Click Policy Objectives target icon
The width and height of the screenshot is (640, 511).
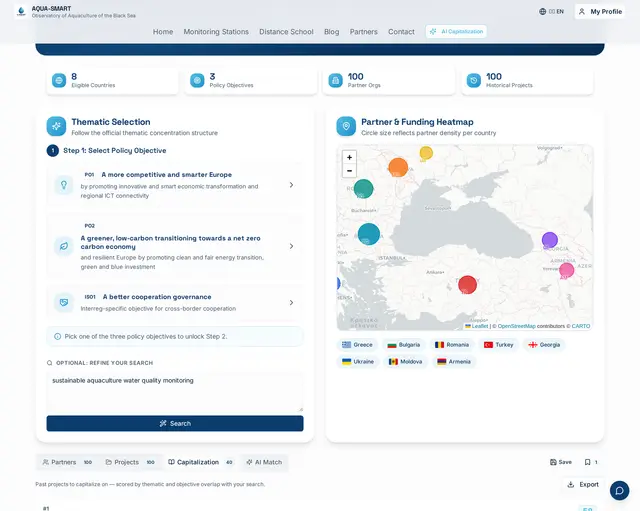click(197, 80)
